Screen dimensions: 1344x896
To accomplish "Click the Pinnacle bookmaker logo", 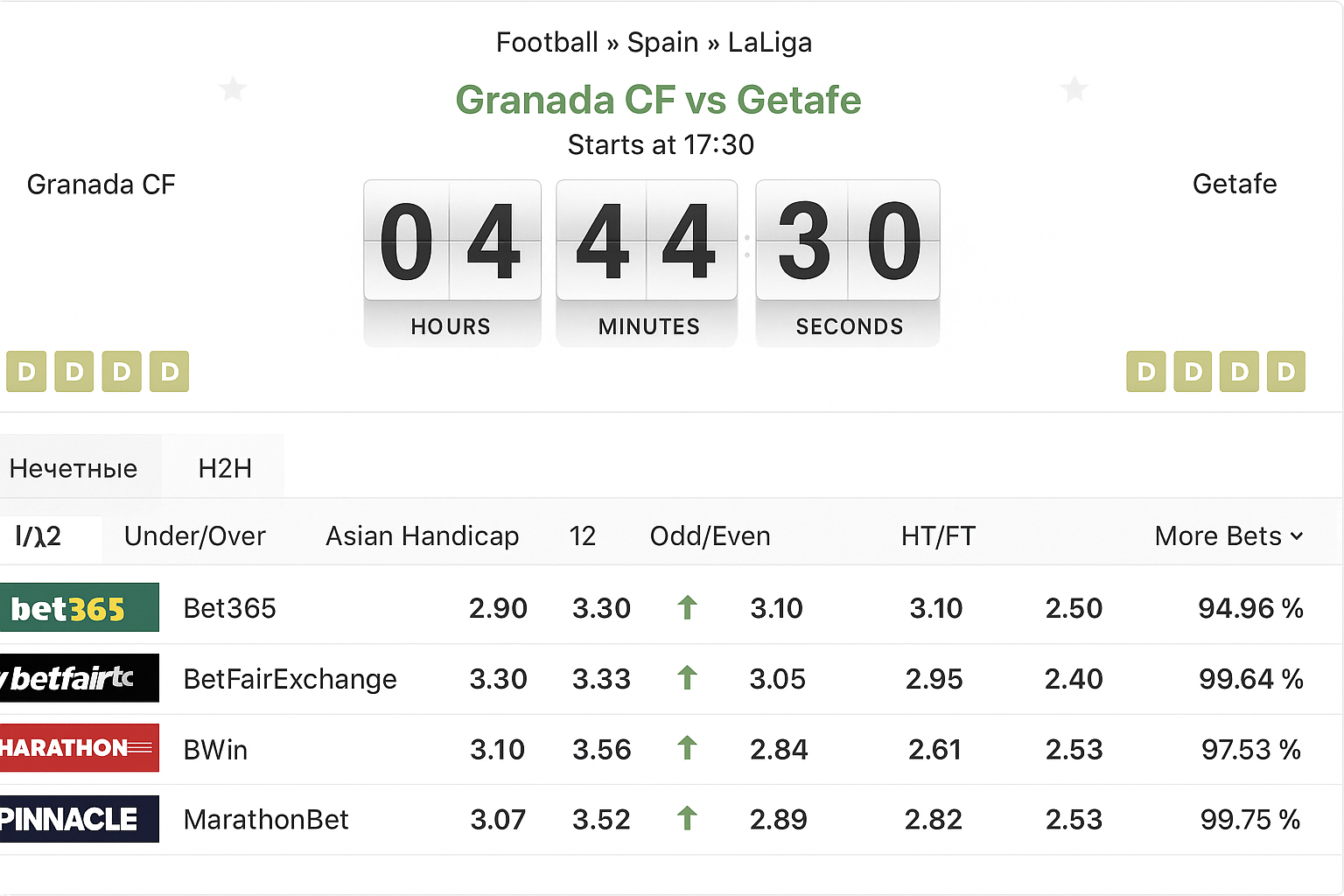I will point(79,819).
